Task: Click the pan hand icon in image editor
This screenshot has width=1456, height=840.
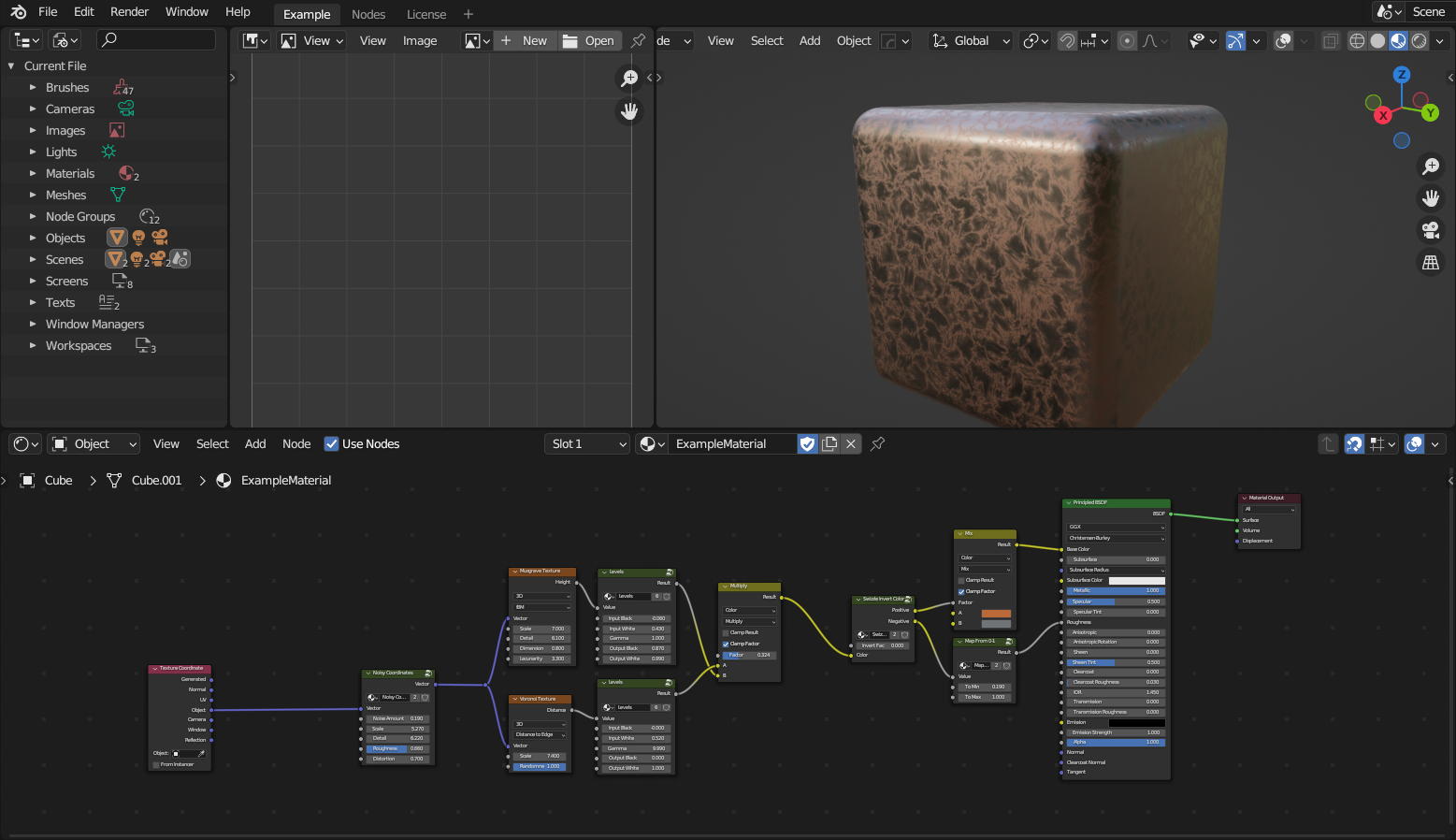Action: 629,111
